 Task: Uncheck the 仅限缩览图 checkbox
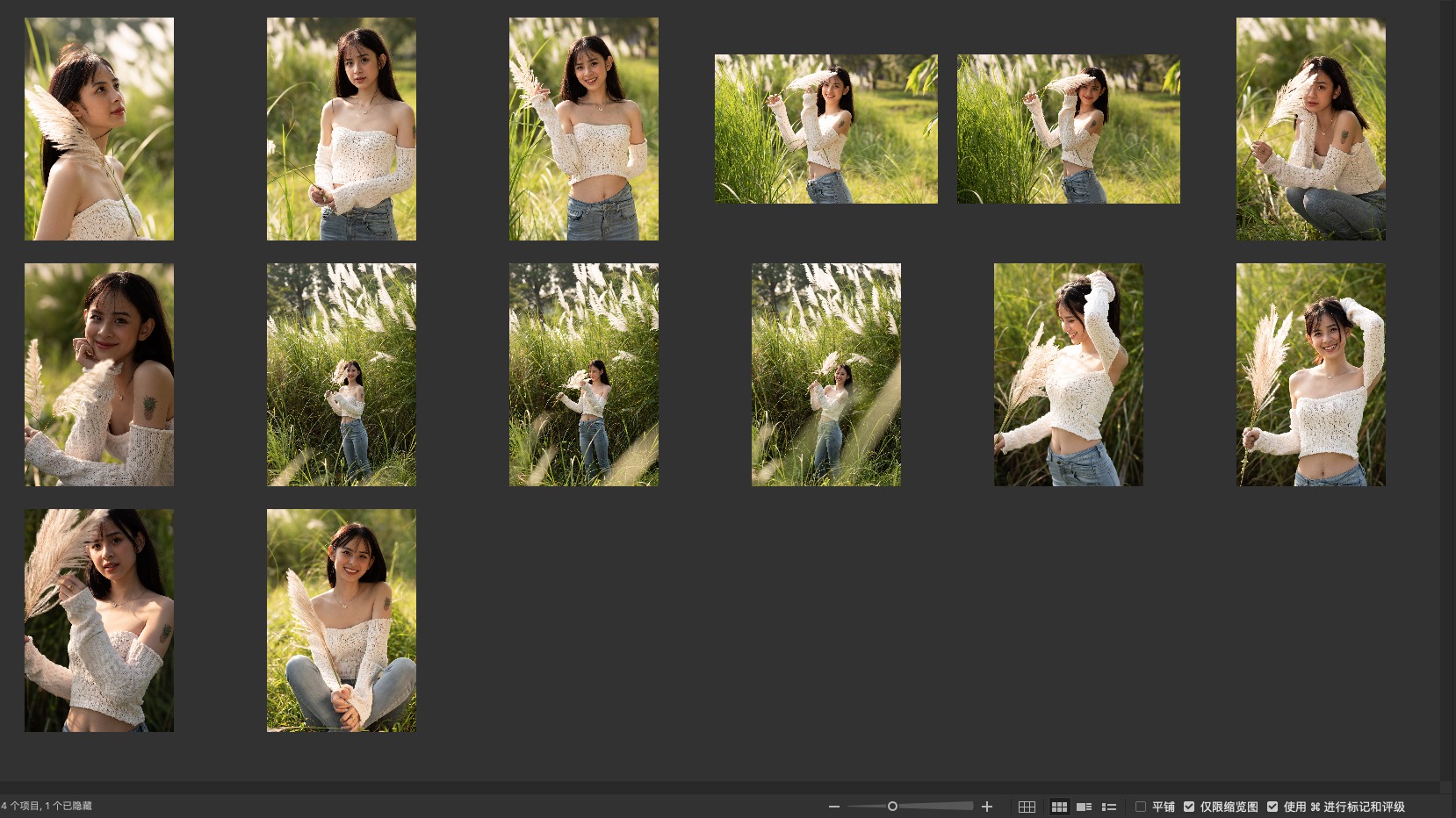click(x=1189, y=807)
